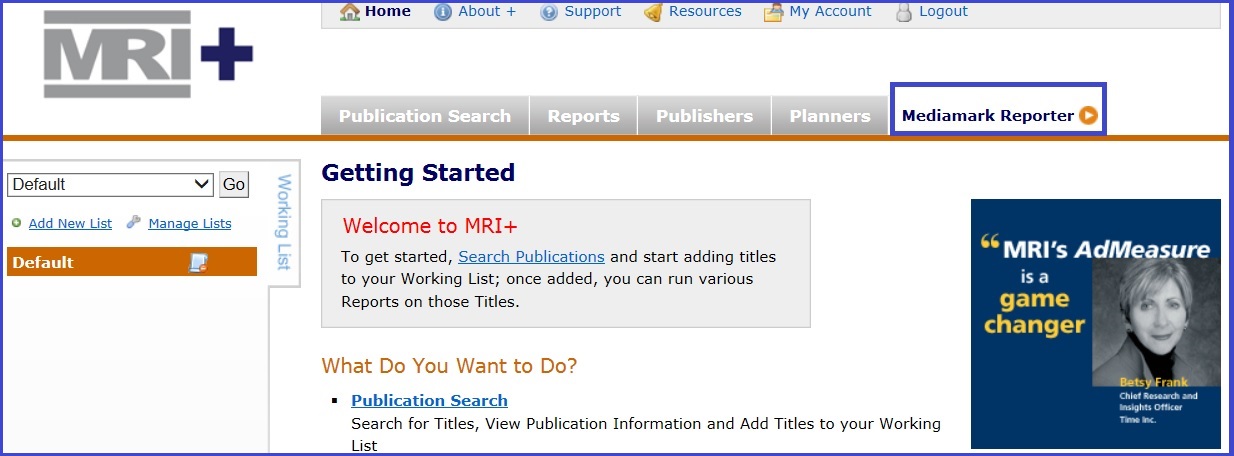Click the Home house icon
Screen dimensions: 1234x456
350,12
